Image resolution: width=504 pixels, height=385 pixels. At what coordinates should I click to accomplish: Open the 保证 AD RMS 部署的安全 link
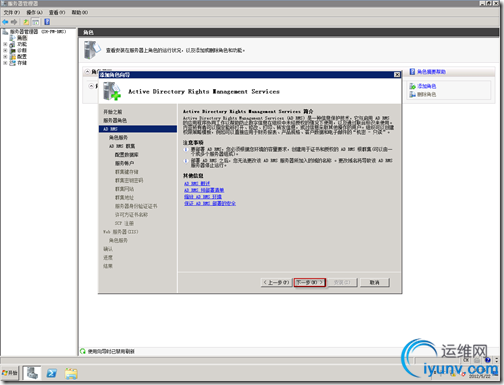tap(210, 203)
